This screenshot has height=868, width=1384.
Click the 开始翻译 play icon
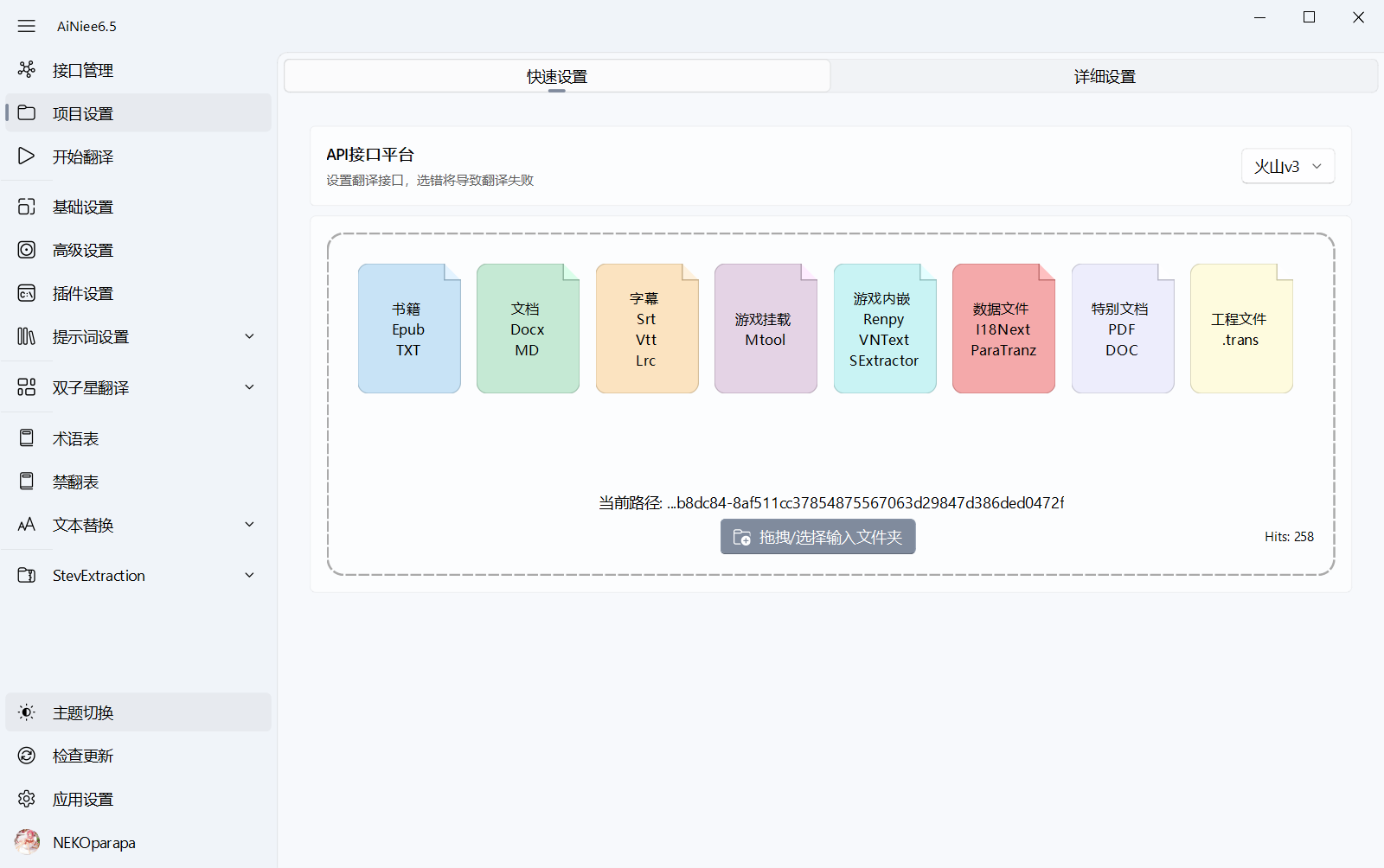pyautogui.click(x=27, y=156)
